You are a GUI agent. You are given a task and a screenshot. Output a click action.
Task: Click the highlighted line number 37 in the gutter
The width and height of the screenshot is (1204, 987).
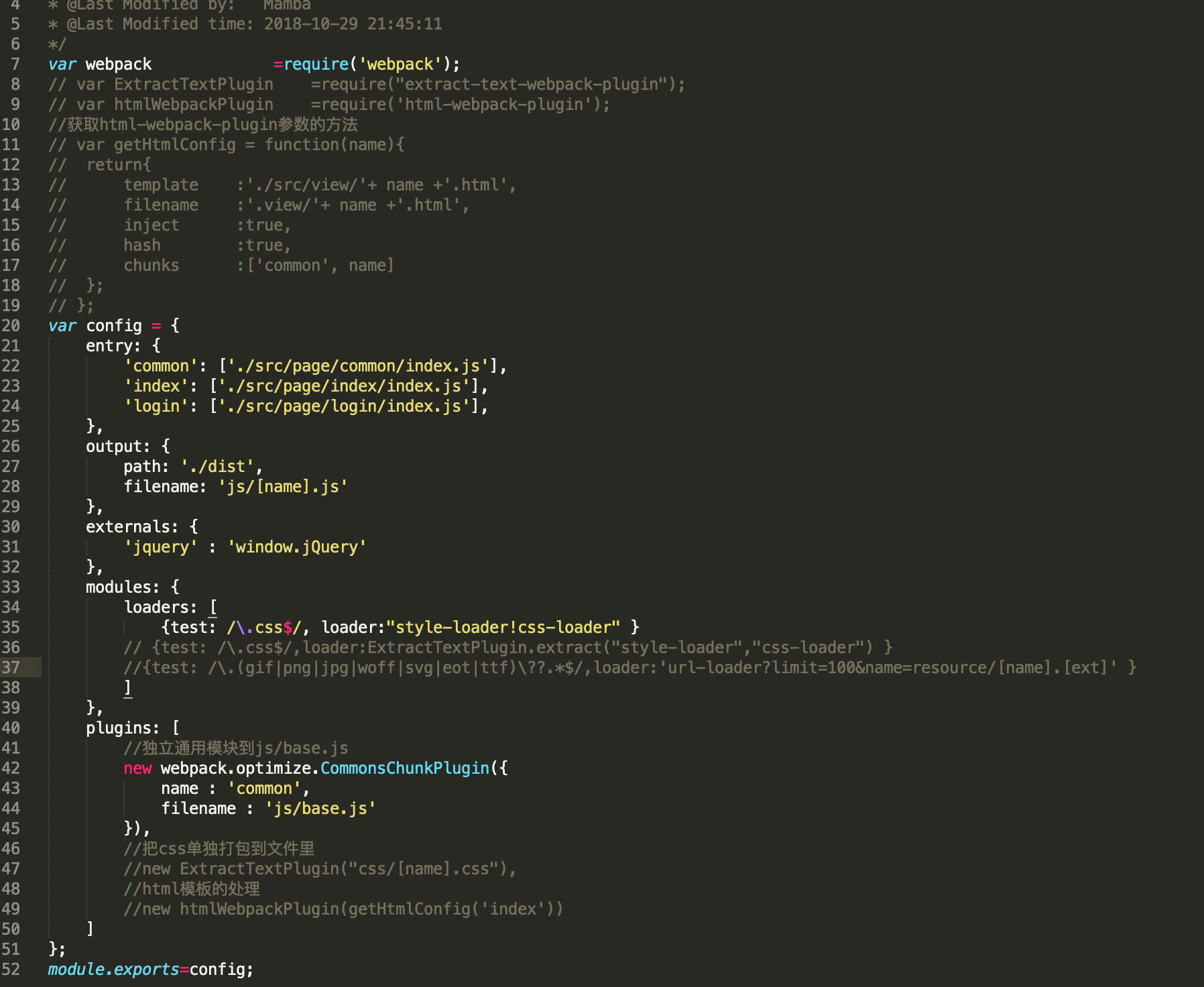click(x=11, y=667)
